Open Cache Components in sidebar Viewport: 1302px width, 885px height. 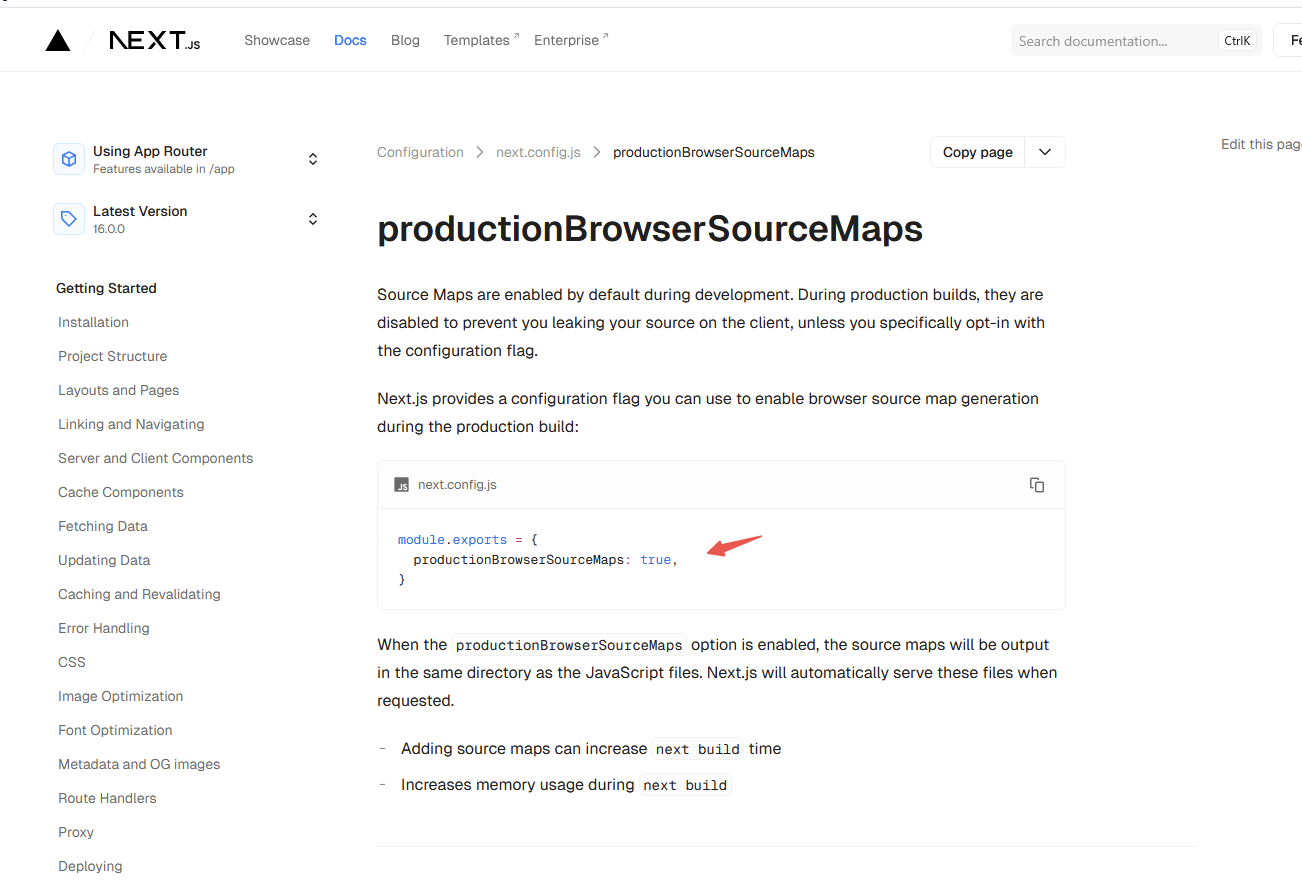pyautogui.click(x=121, y=492)
